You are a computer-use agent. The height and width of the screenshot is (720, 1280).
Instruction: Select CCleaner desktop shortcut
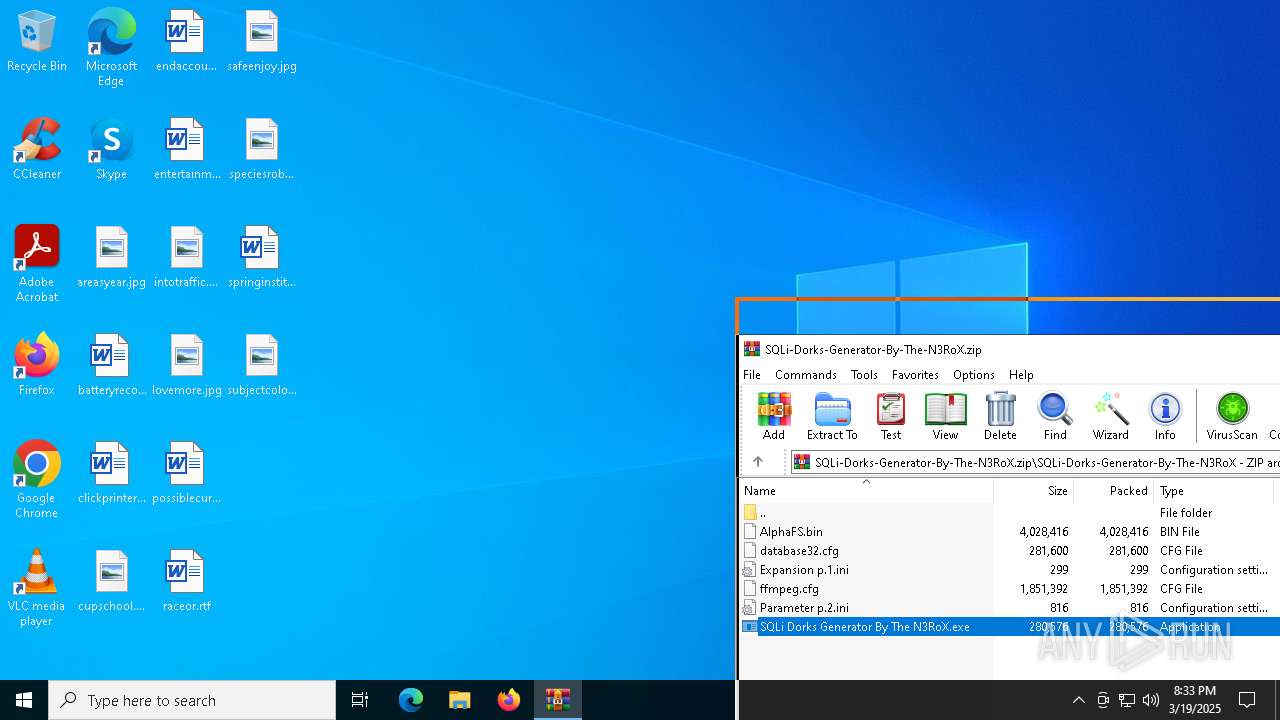pyautogui.click(x=37, y=149)
